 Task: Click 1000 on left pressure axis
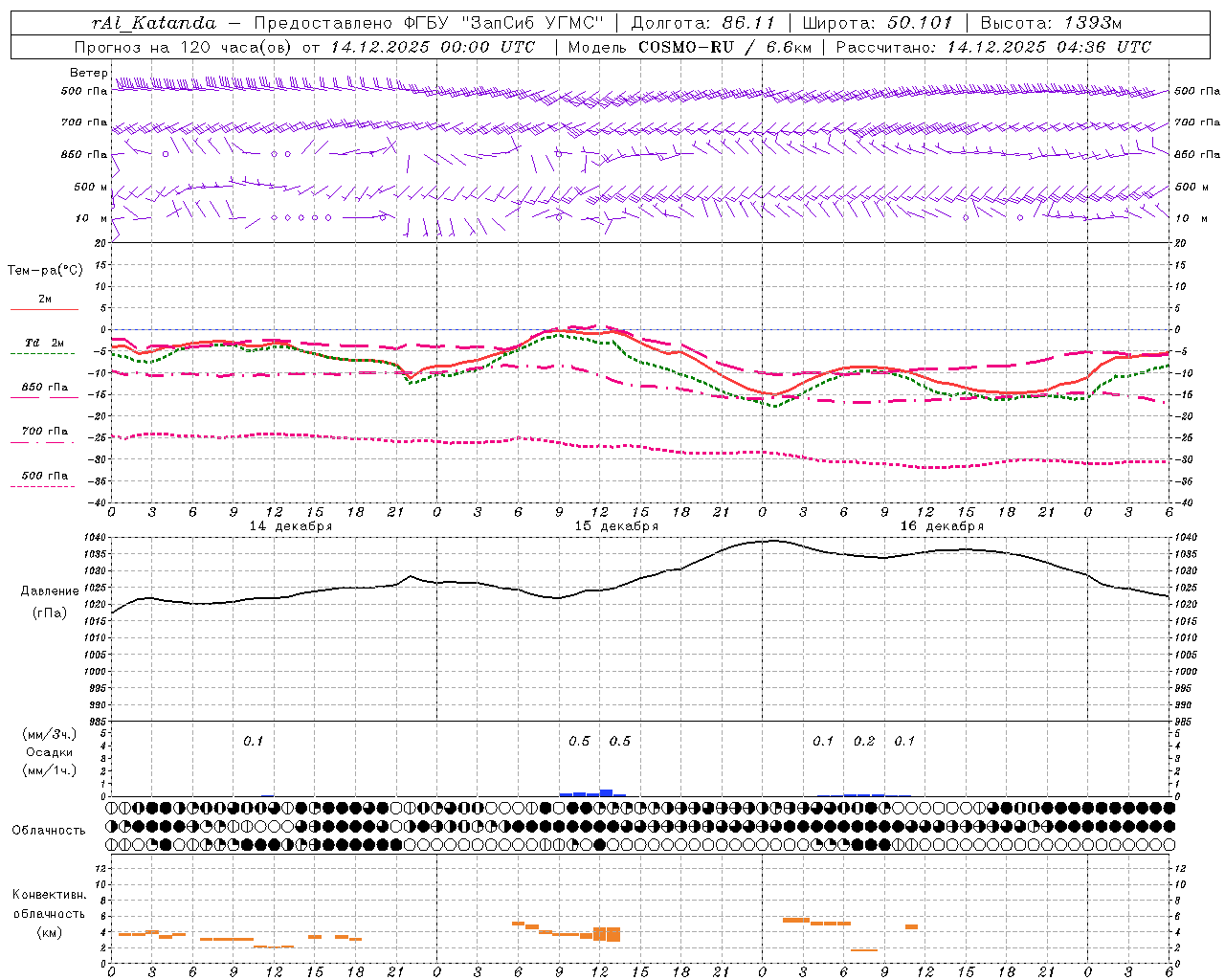97,672
